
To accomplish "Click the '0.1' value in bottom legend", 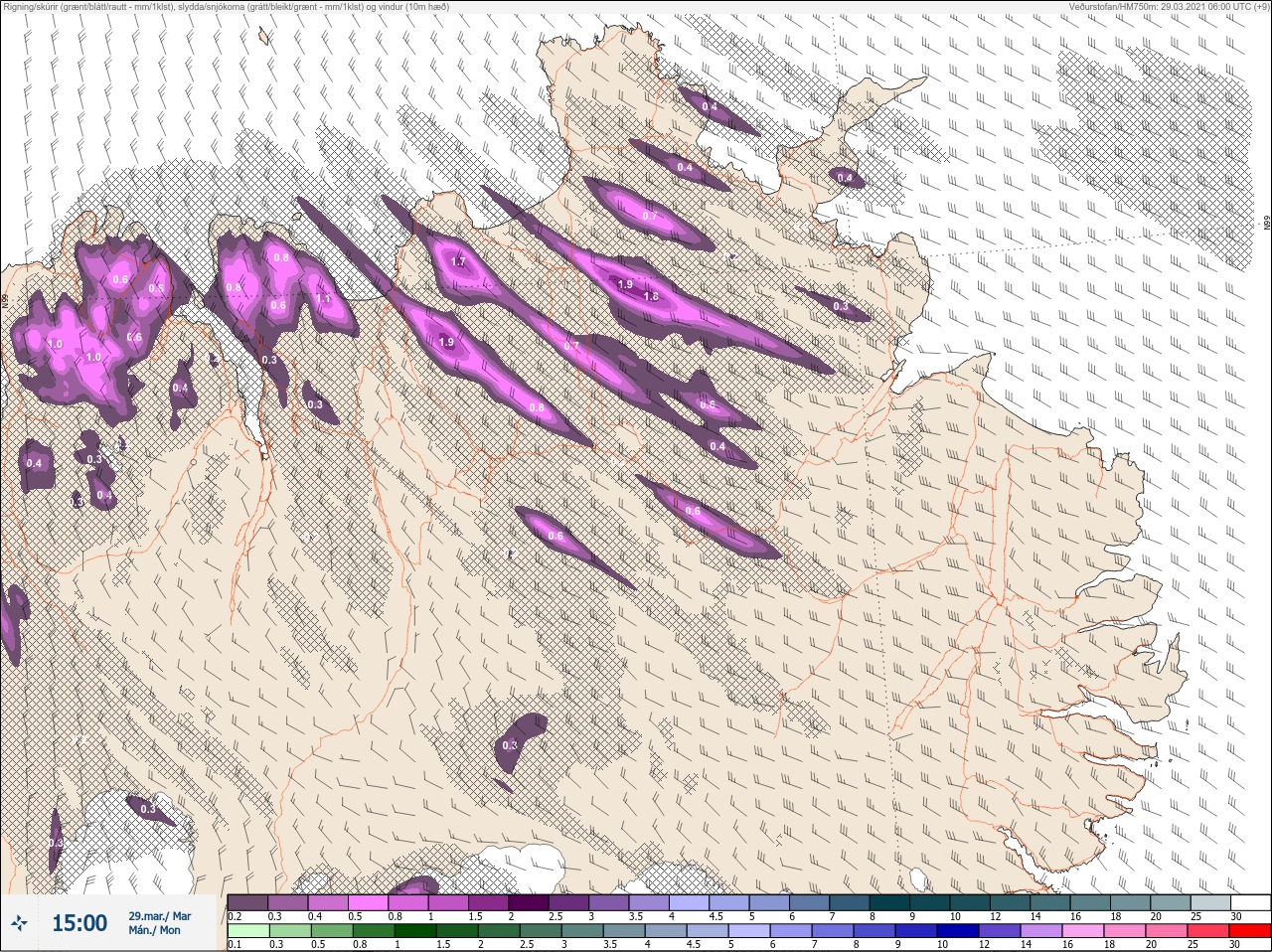I will pyautogui.click(x=235, y=944).
